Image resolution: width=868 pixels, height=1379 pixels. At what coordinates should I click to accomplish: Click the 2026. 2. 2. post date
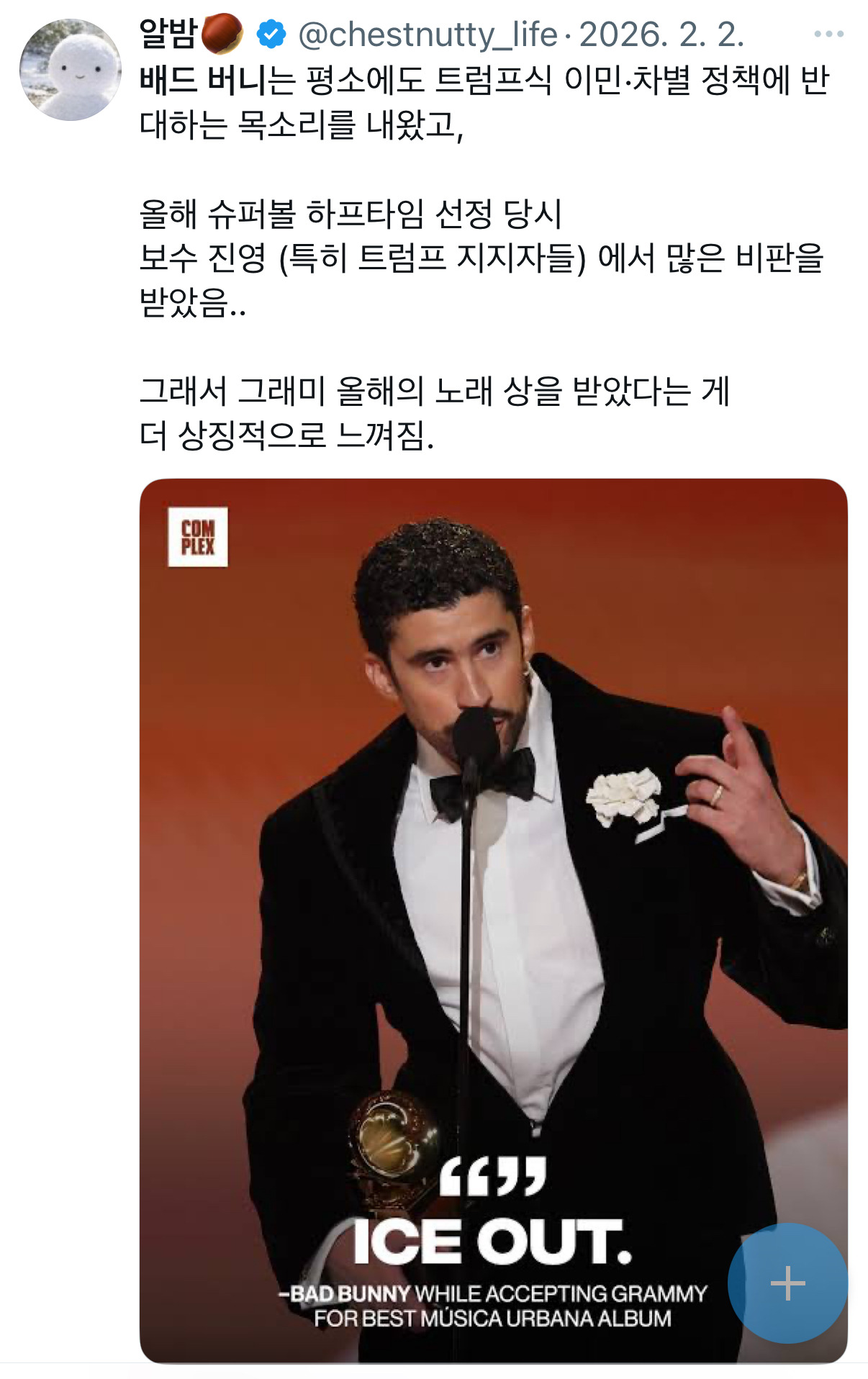(661, 35)
